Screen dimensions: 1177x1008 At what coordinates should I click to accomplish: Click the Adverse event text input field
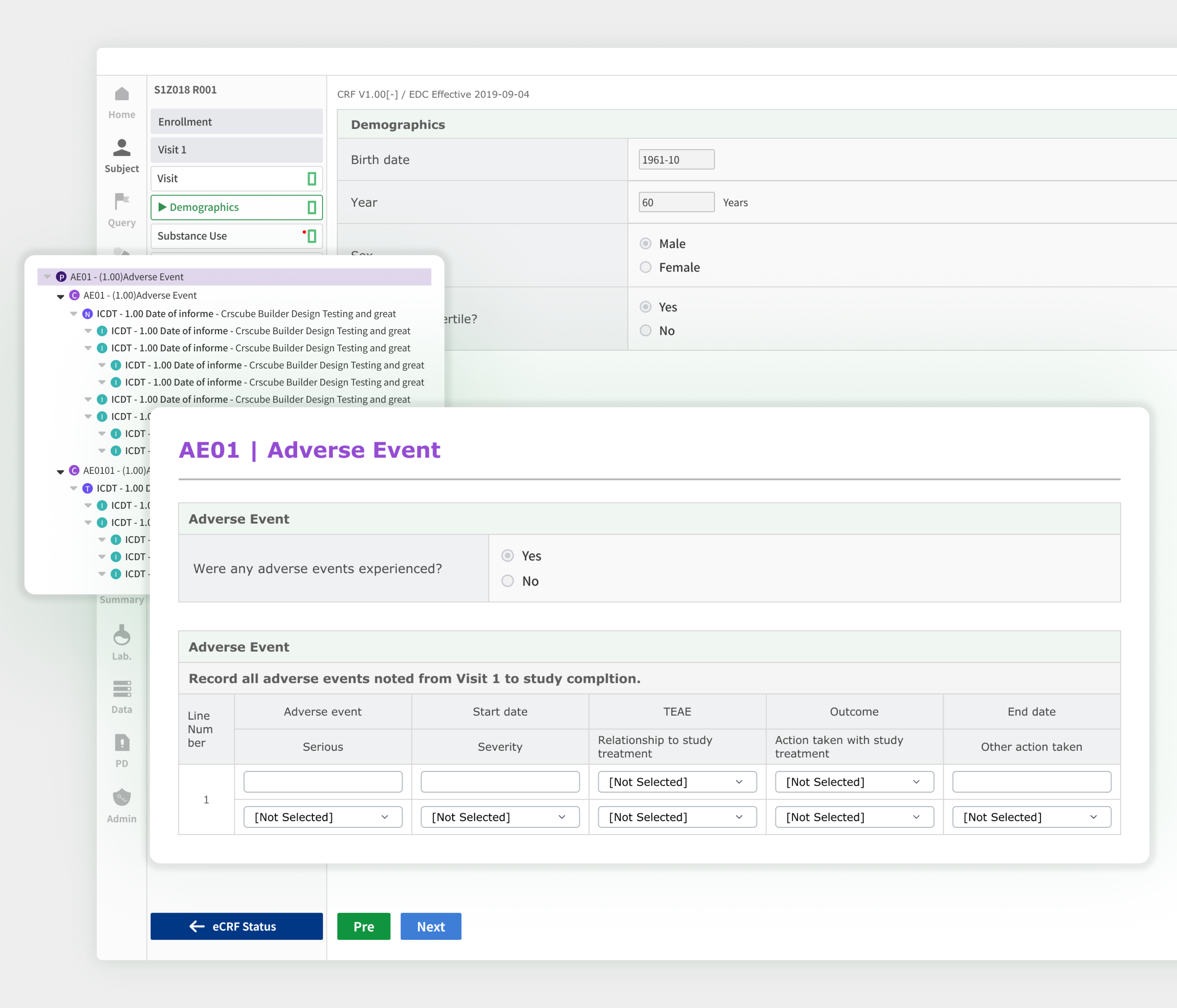tap(322, 782)
